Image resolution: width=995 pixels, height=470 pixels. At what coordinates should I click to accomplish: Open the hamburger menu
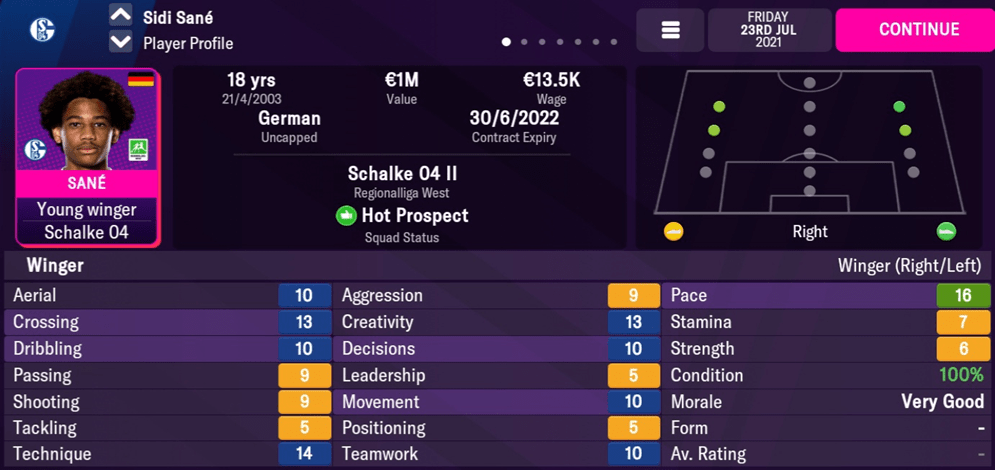coord(670,30)
